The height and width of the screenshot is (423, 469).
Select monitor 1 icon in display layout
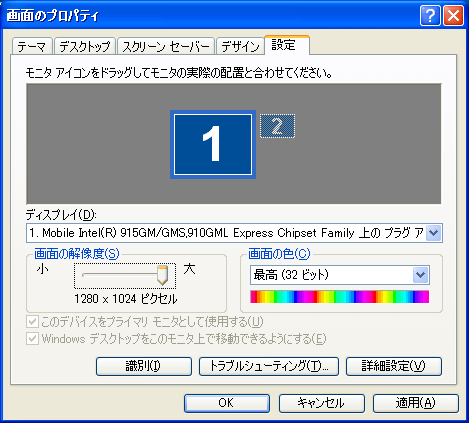coord(213,144)
